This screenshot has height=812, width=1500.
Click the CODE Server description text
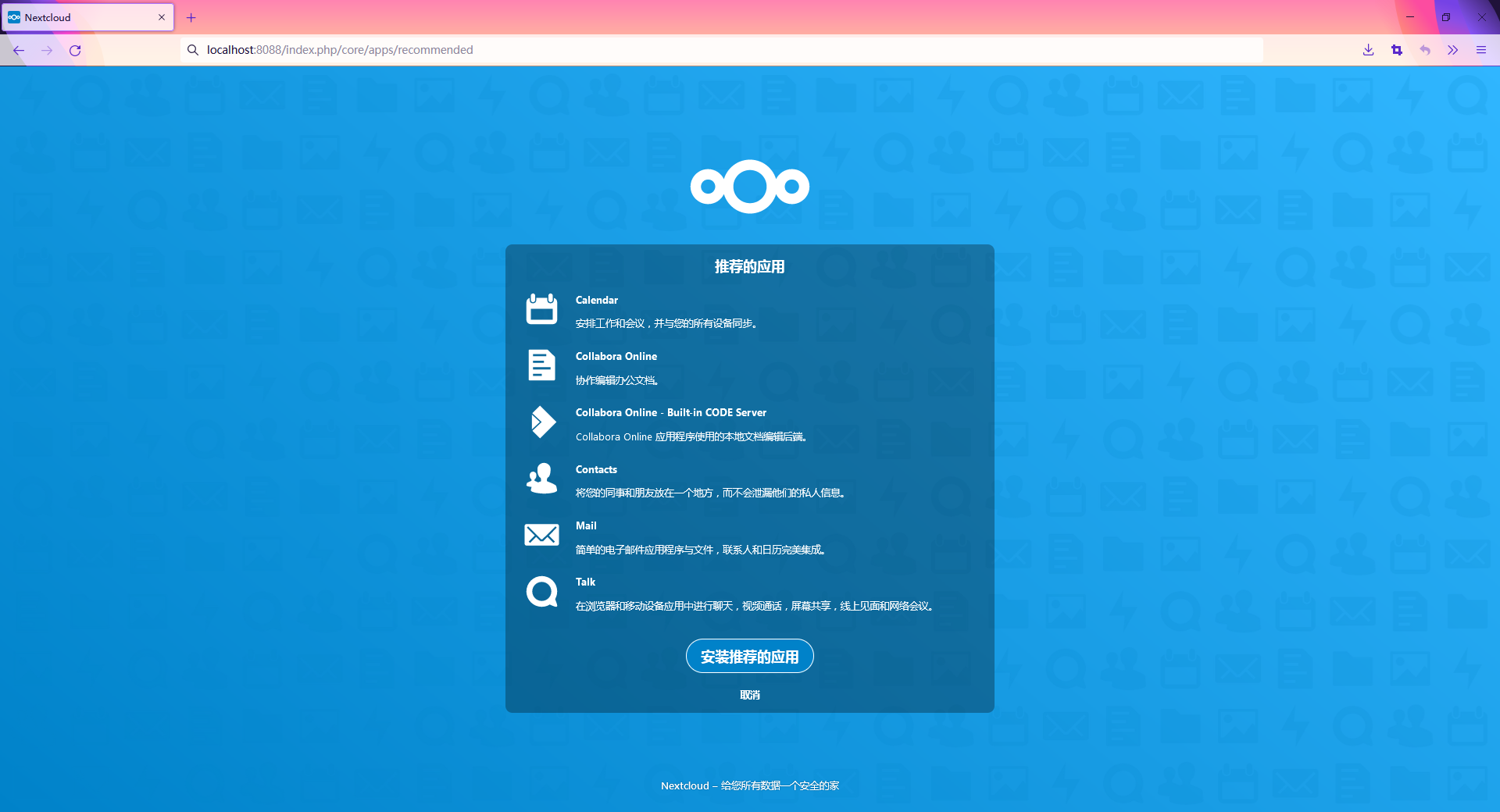coord(691,436)
